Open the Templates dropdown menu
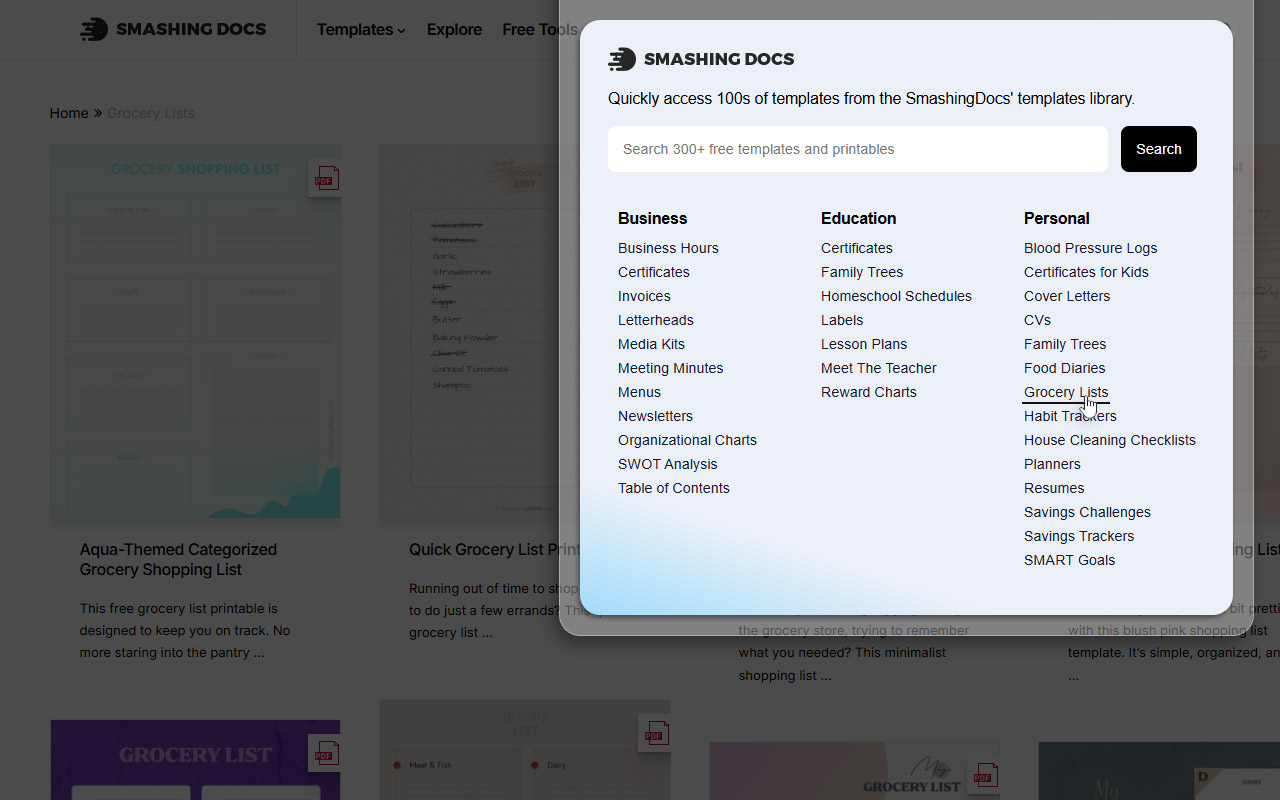The height and width of the screenshot is (800, 1280). [x=361, y=30]
